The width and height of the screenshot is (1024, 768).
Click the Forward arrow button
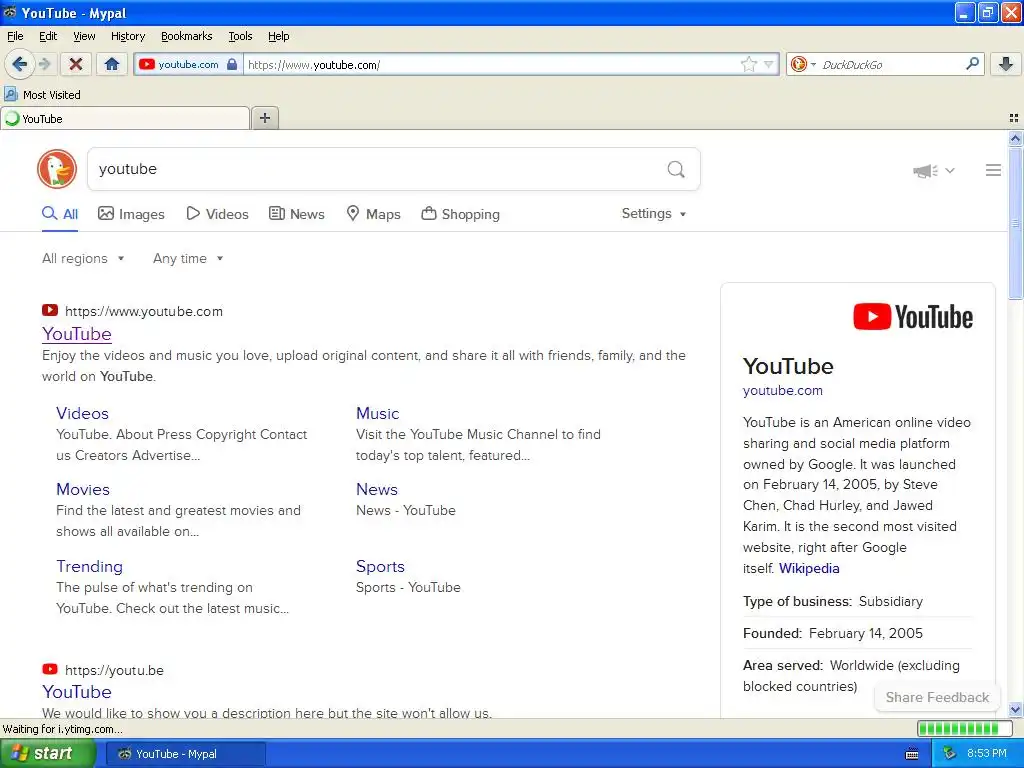coord(44,64)
